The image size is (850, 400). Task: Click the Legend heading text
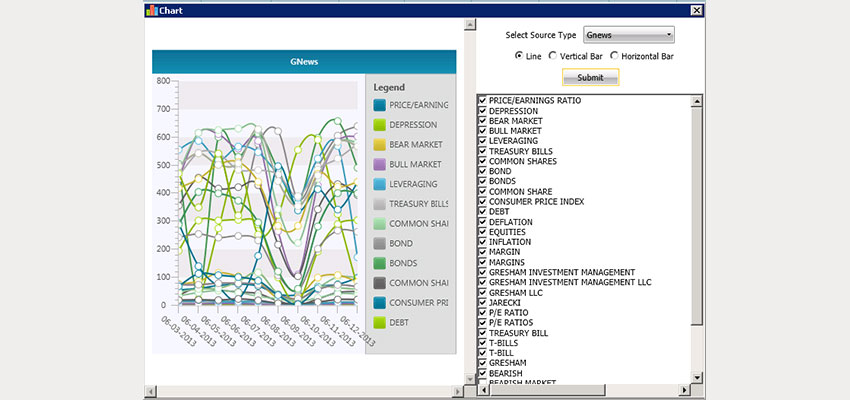[x=389, y=87]
